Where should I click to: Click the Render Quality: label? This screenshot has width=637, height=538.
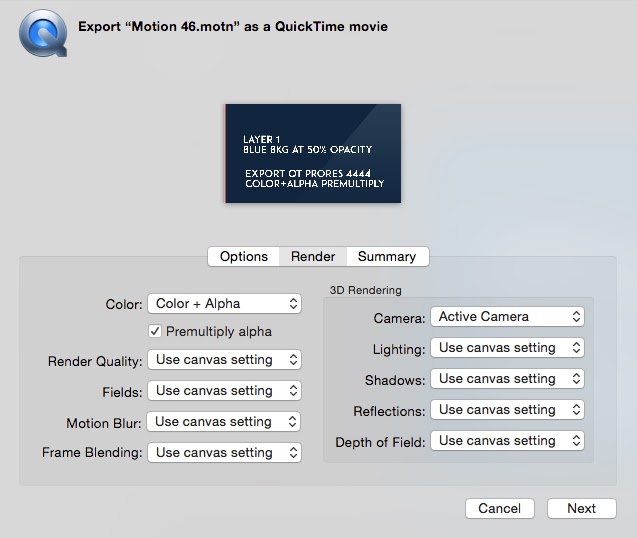[95, 361]
